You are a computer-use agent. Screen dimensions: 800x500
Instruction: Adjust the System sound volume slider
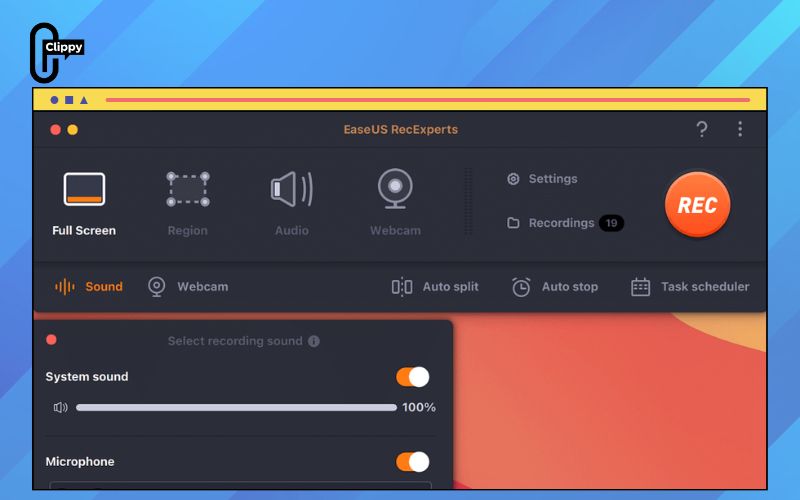tap(236, 408)
